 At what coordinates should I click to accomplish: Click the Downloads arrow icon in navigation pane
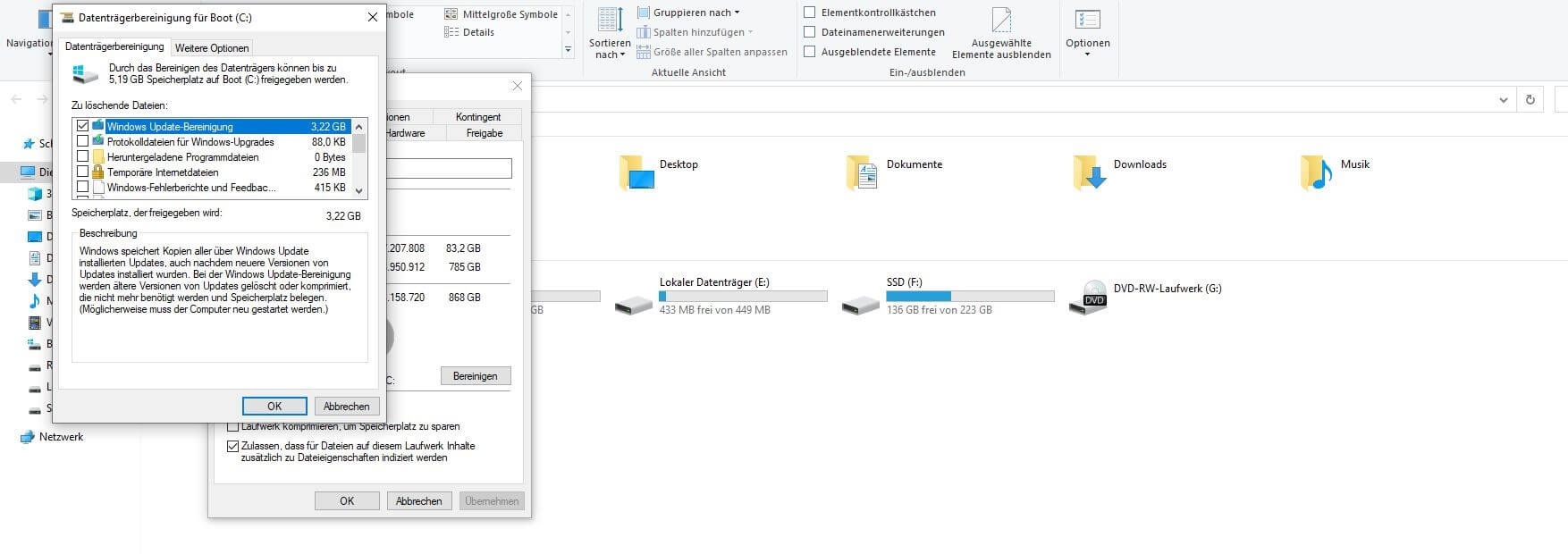35,280
